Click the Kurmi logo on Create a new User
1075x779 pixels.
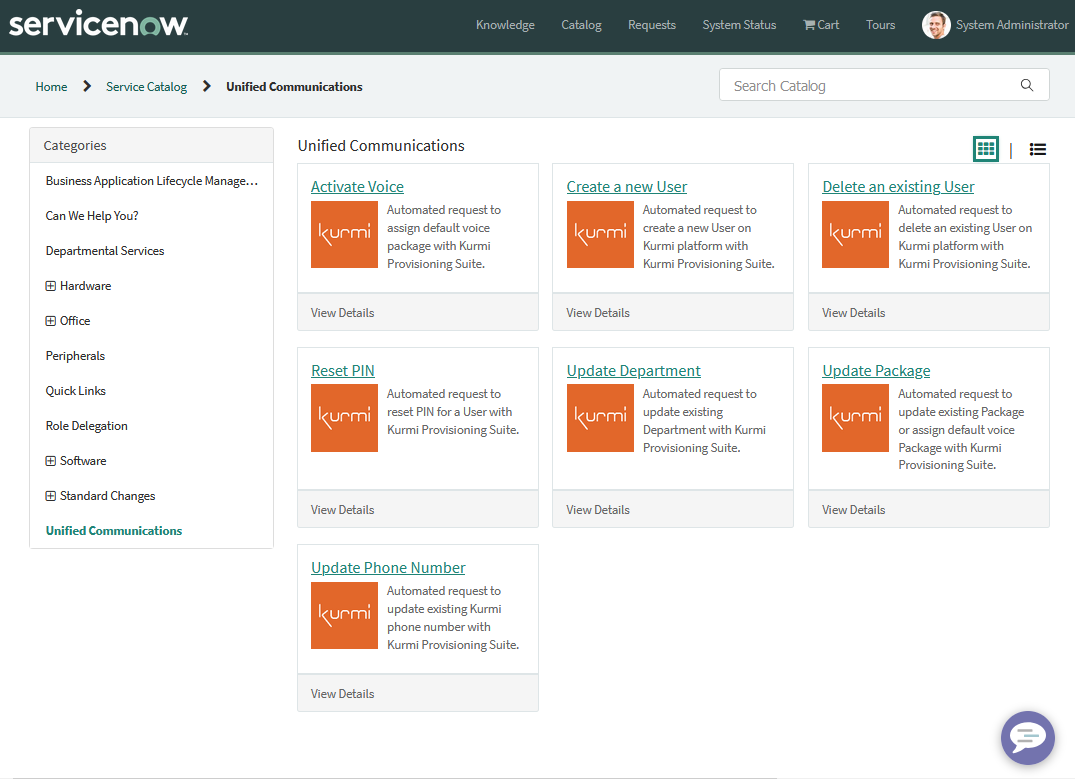pyautogui.click(x=600, y=235)
